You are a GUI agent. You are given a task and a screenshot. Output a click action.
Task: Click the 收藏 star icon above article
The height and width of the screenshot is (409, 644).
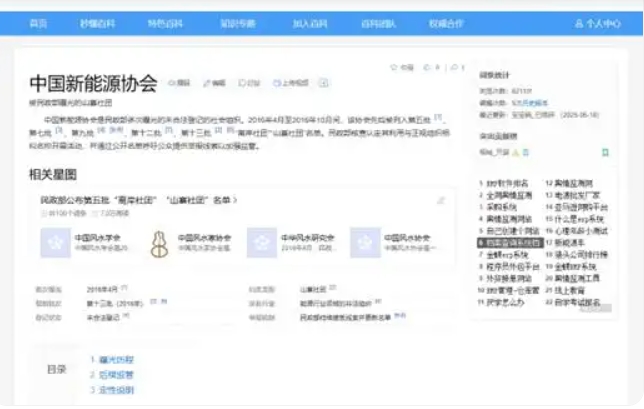[x=393, y=67]
